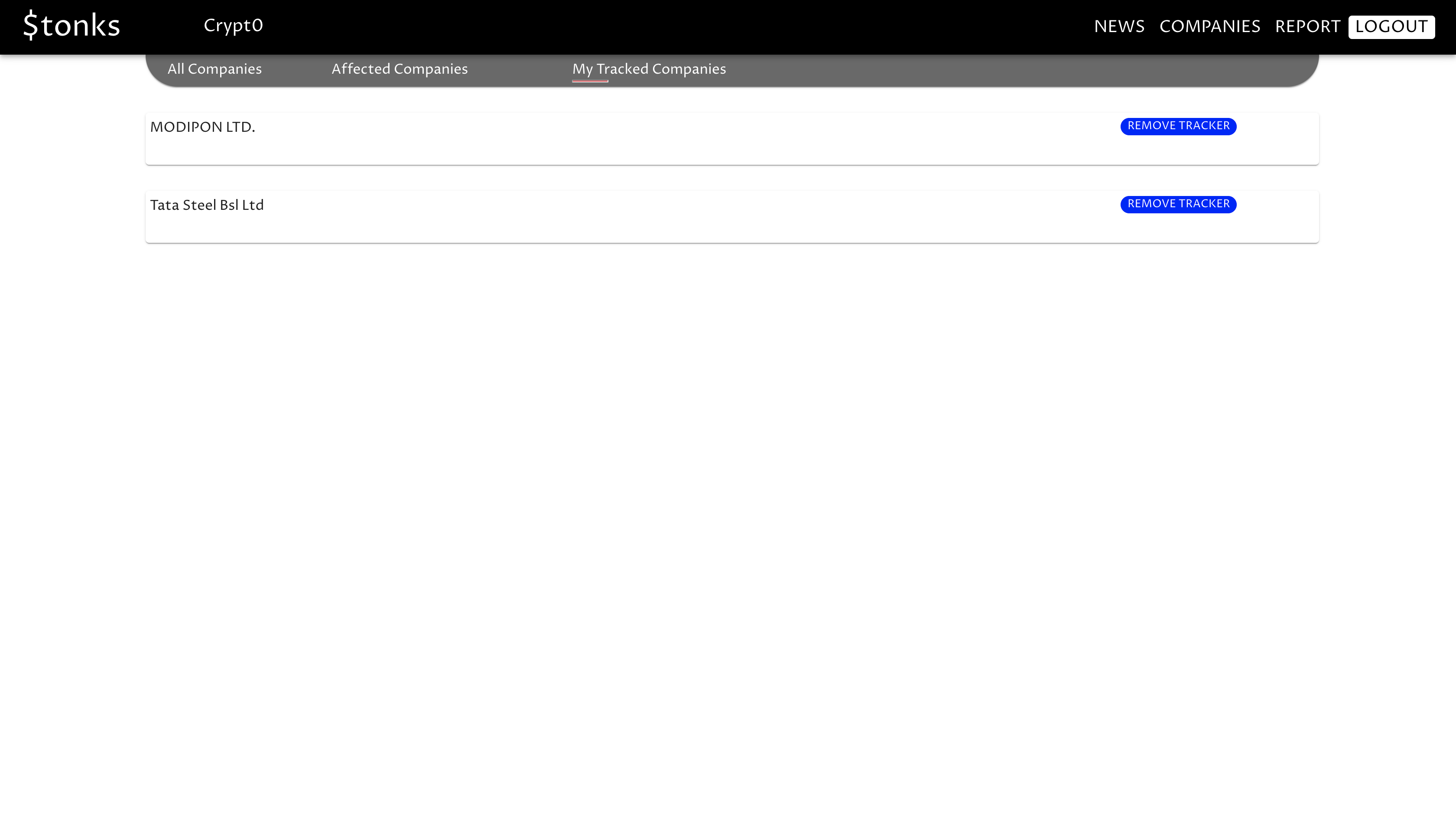Screen dimensions: 1456x816
Task: Open the Crypt0 user profile
Action: point(233,26)
